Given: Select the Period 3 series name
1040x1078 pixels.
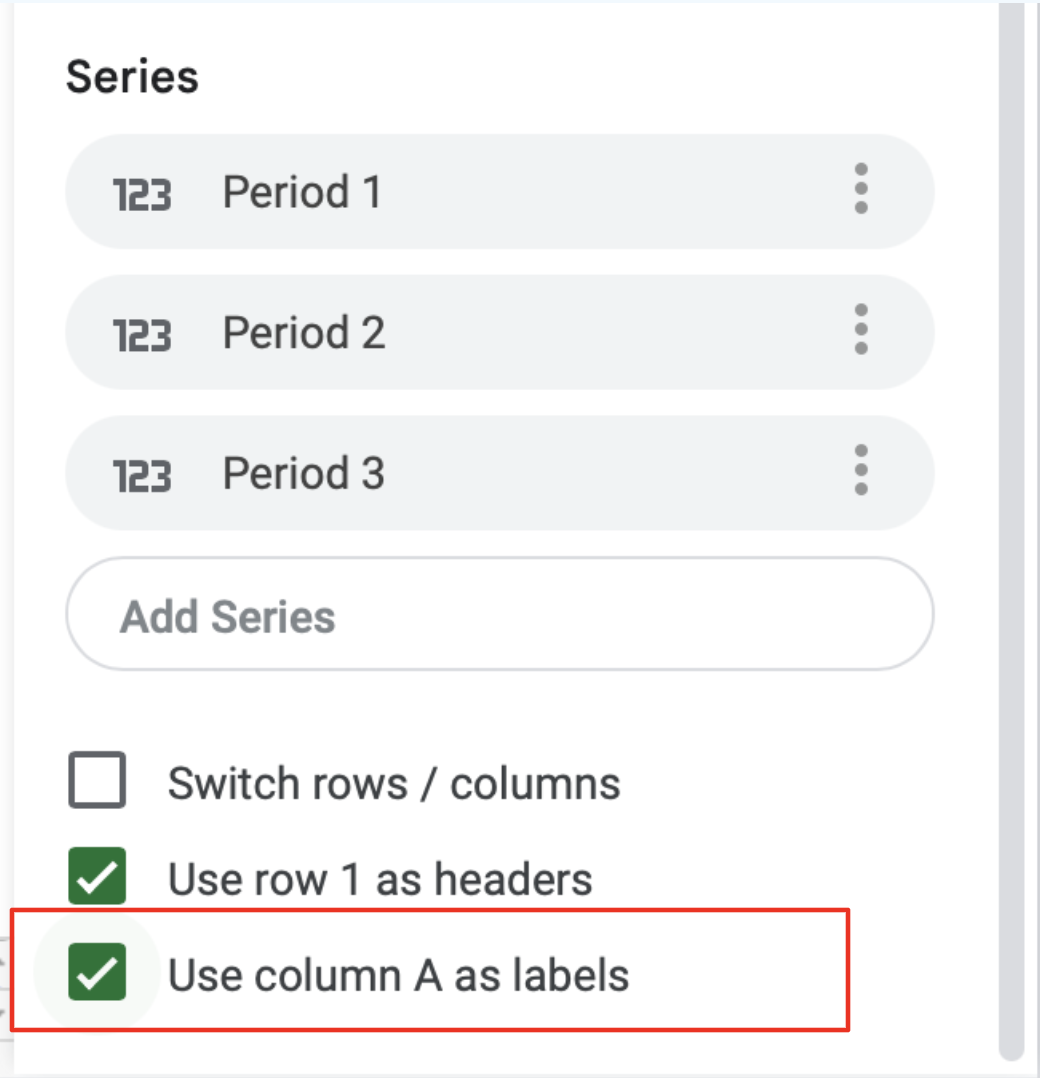Looking at the screenshot, I should click(x=303, y=473).
